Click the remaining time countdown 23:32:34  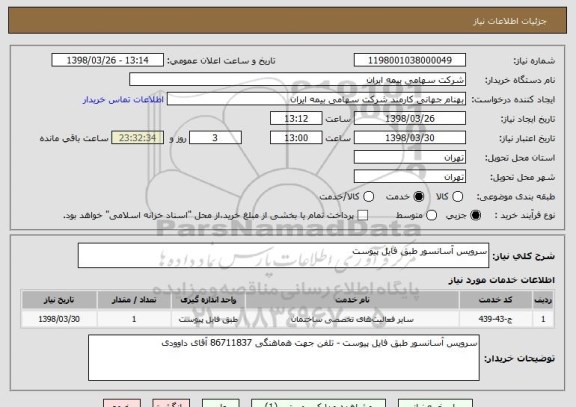137,138
